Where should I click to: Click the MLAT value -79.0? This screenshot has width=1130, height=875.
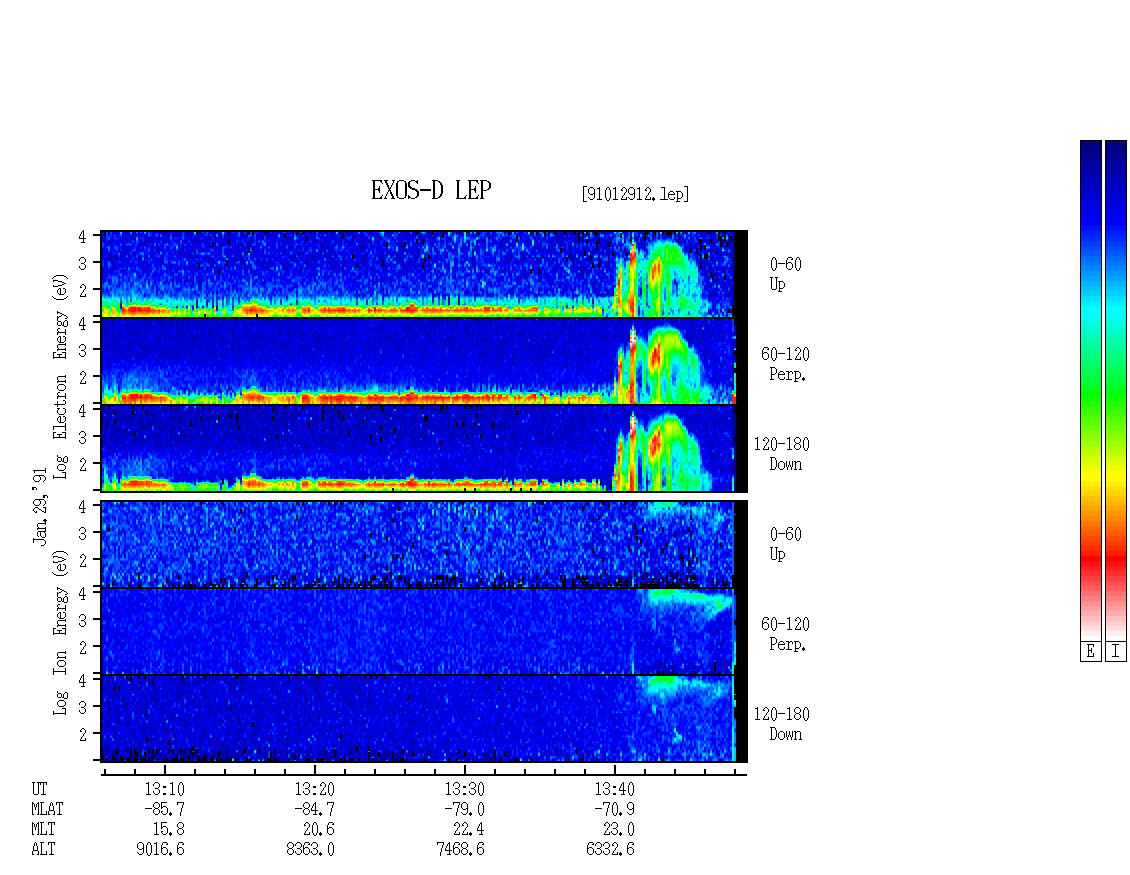pos(464,809)
